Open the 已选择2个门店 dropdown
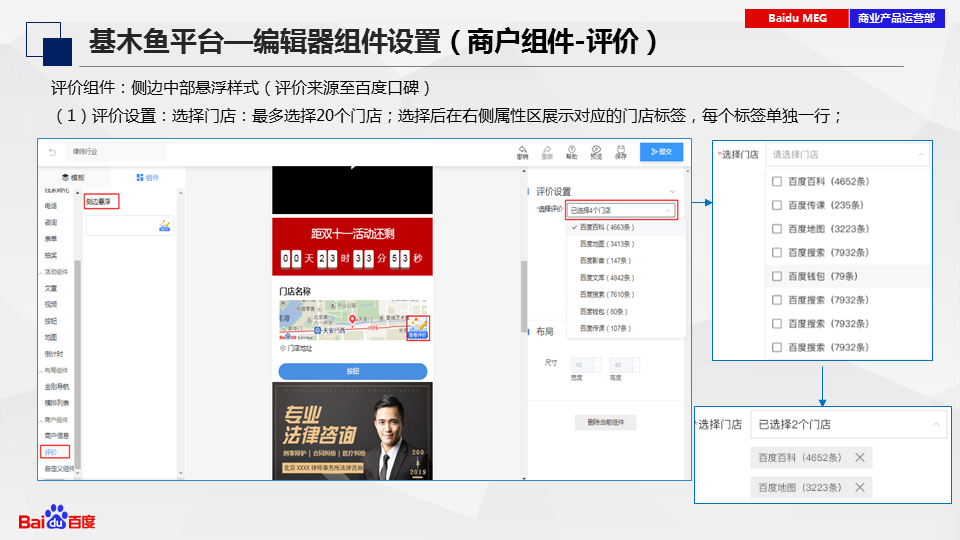Screen dimensions: 960x540 [x=849, y=424]
